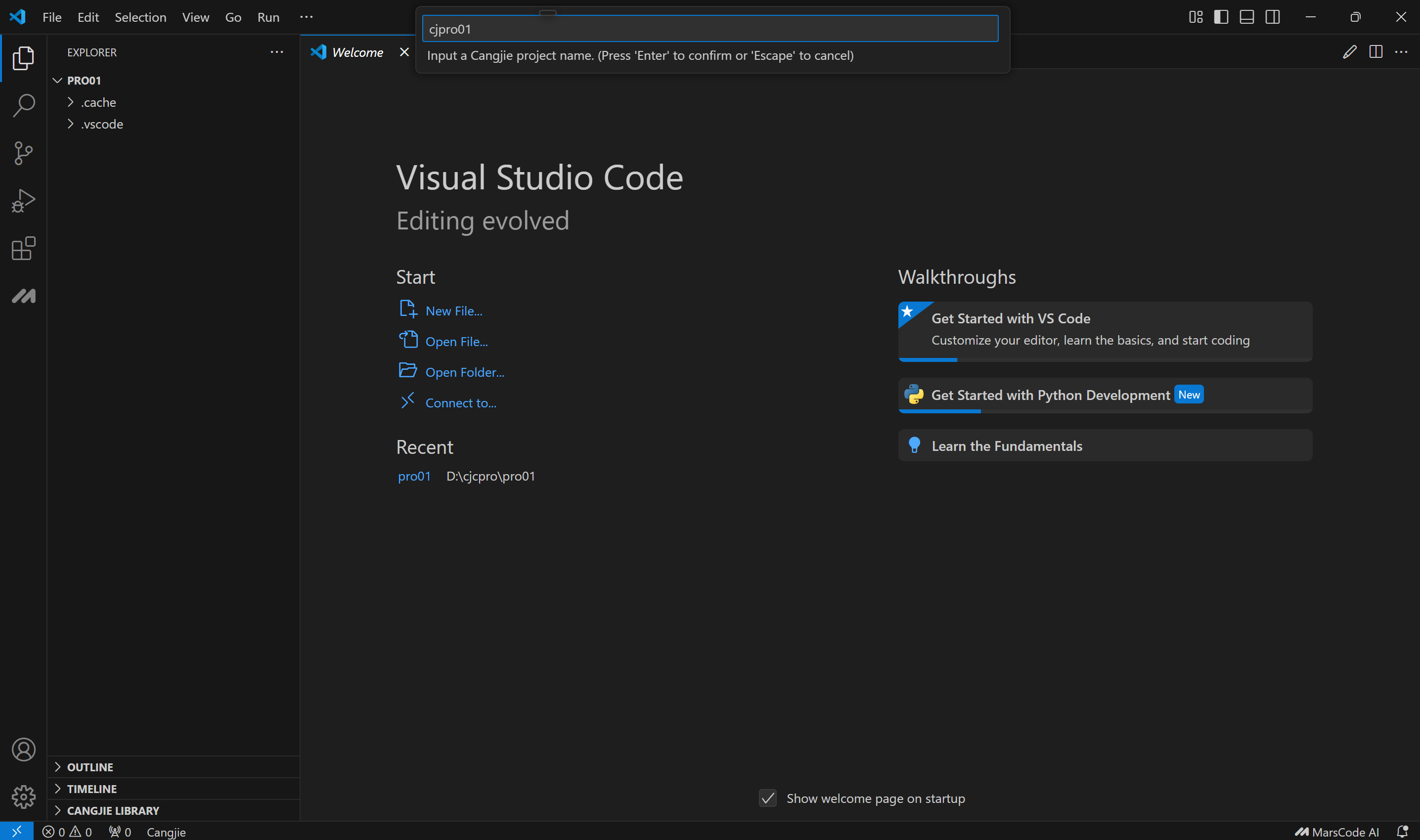
Task: Click remote window indicator in status bar
Action: tap(16, 831)
